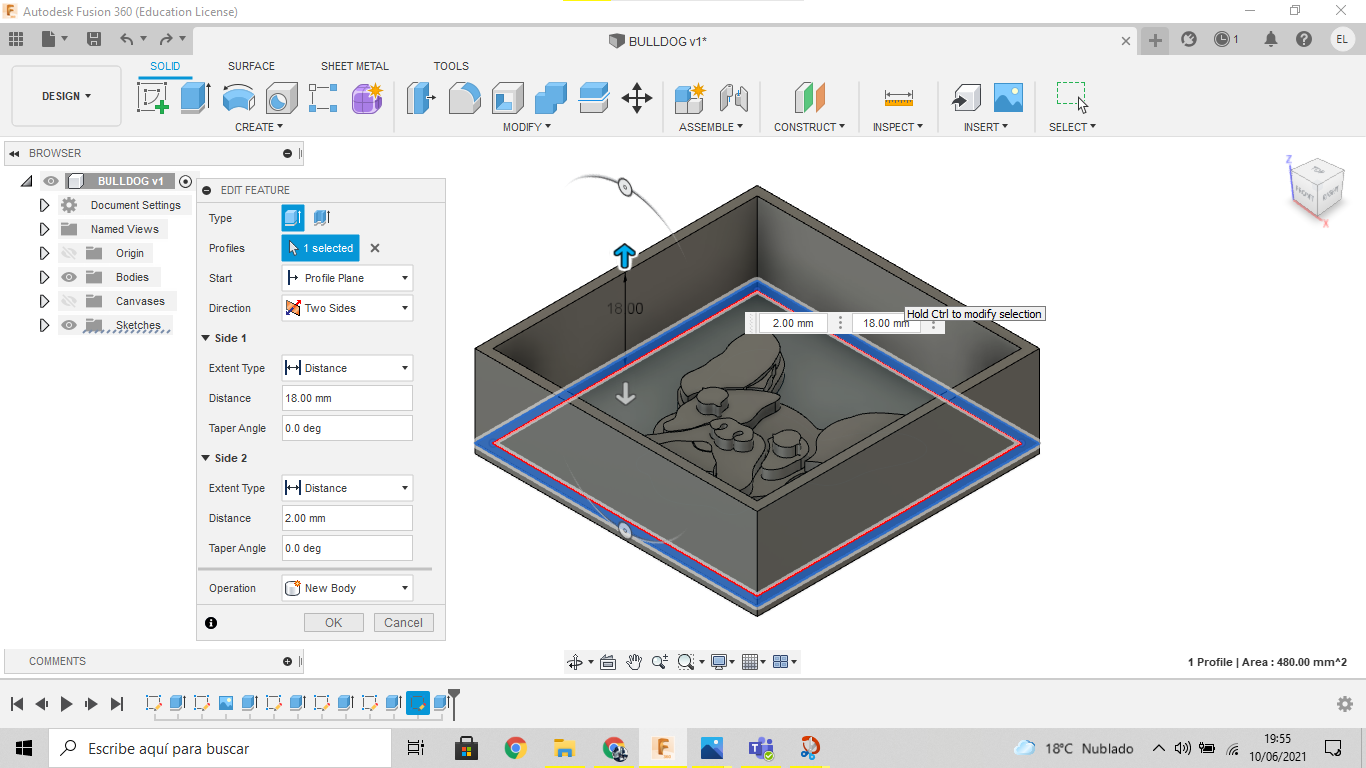Image resolution: width=1366 pixels, height=768 pixels.
Task: Open timeline settings gear
Action: coord(1345,704)
